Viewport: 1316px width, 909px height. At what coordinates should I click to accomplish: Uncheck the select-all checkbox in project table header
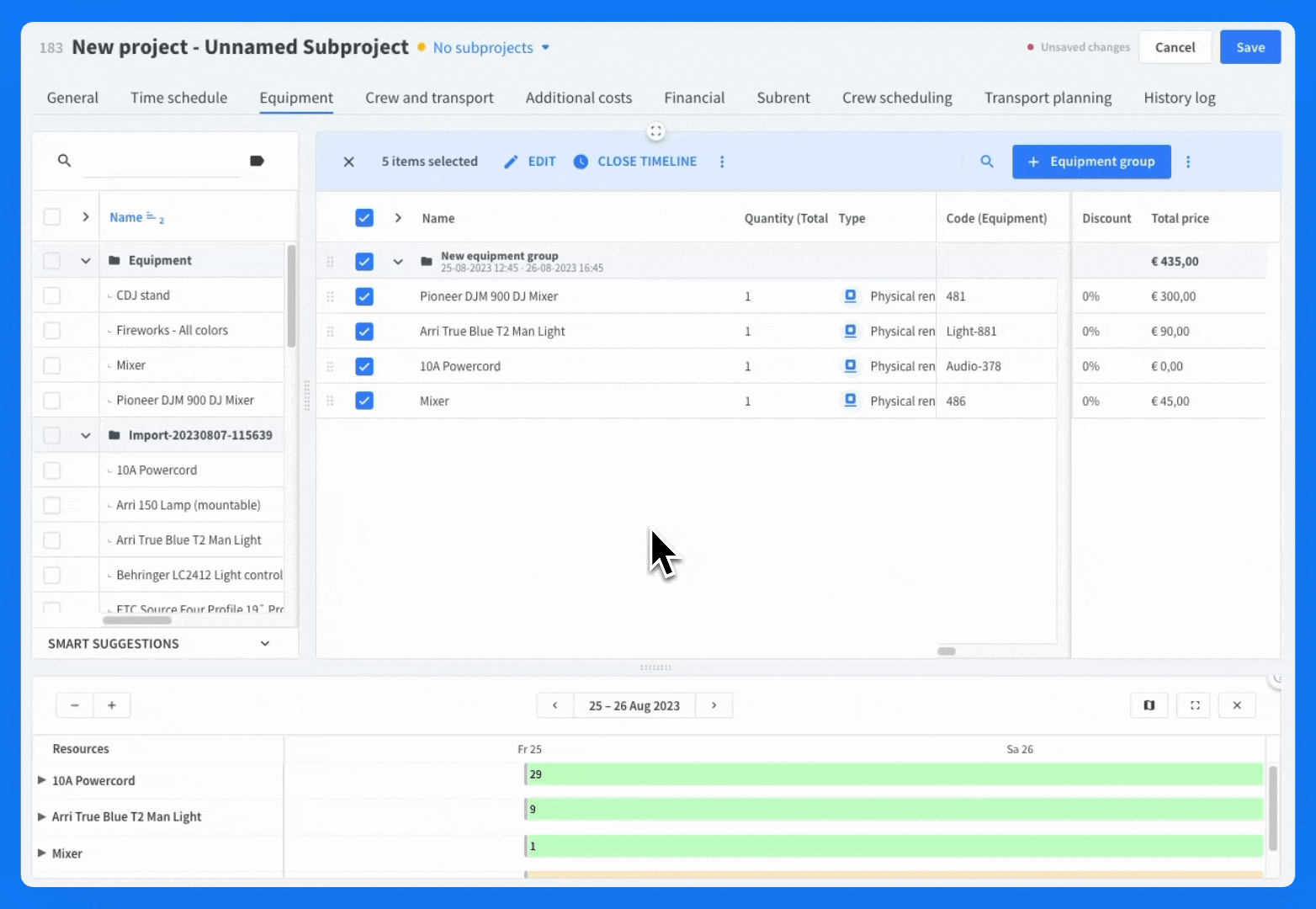[x=364, y=218]
